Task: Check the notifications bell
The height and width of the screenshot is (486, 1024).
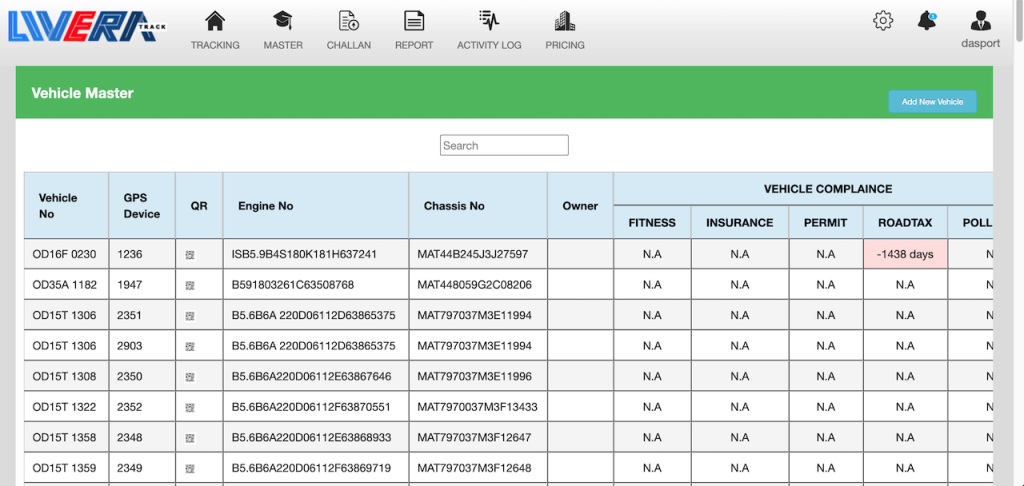Action: point(928,21)
